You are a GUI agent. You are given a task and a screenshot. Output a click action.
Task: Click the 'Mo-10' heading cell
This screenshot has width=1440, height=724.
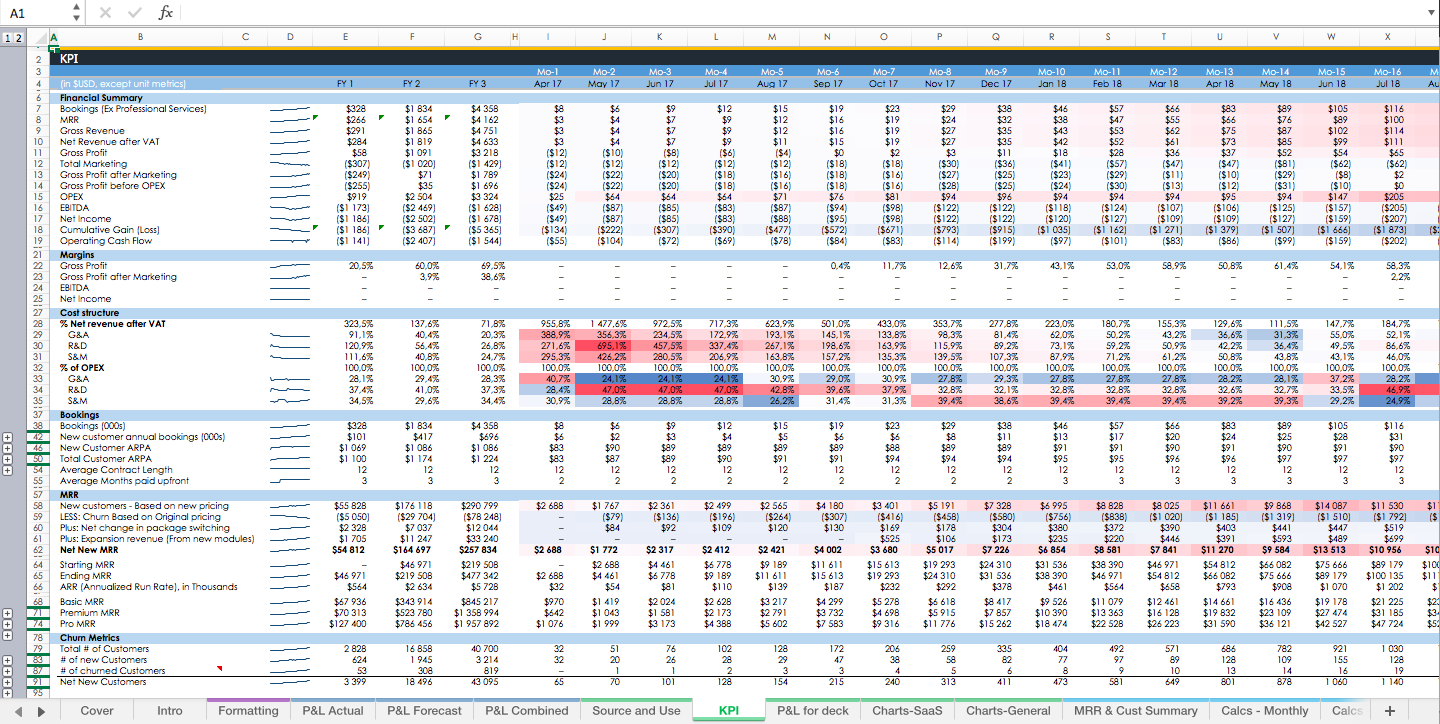tap(1051, 72)
